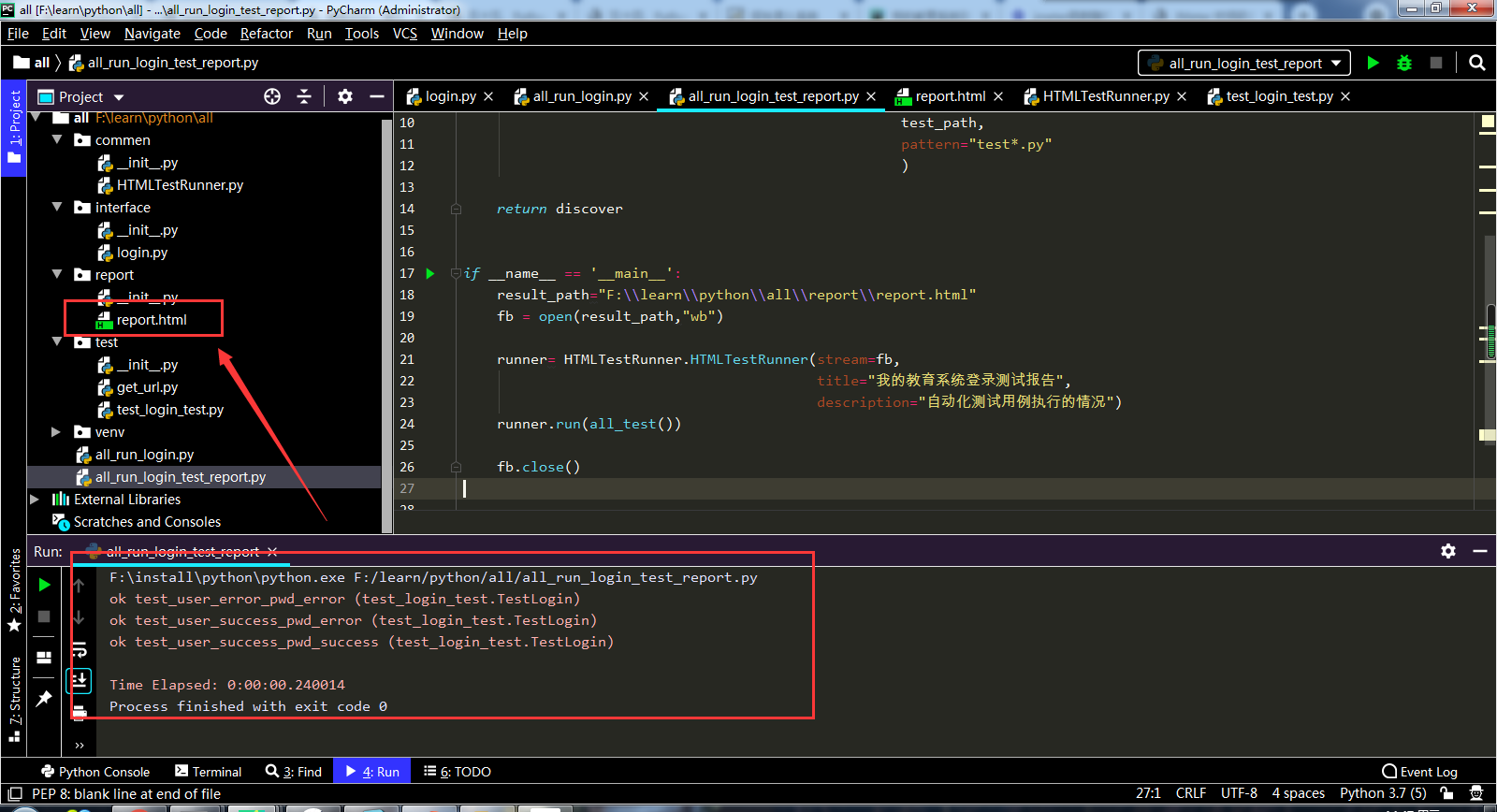Viewport: 1497px width, 812px height.
Task: Close the login.py editor tab
Action: 488,96
